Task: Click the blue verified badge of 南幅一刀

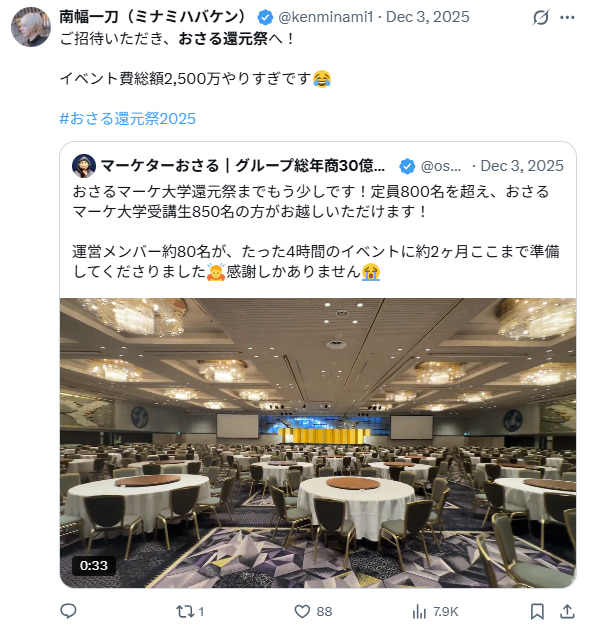Action: click(265, 17)
